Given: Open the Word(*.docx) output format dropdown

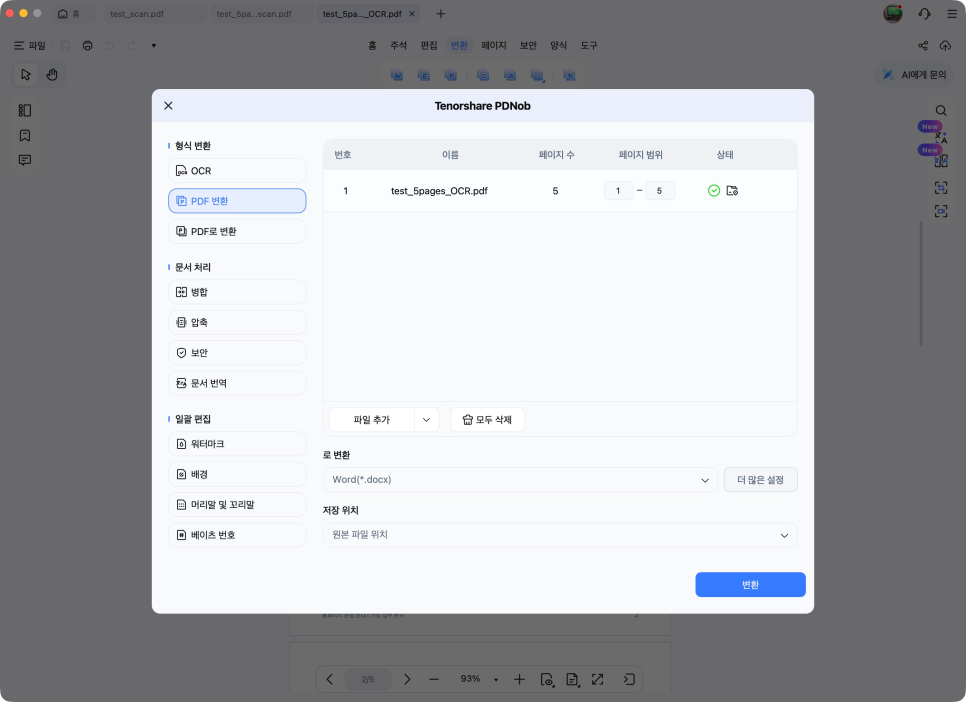Looking at the screenshot, I should (x=520, y=480).
